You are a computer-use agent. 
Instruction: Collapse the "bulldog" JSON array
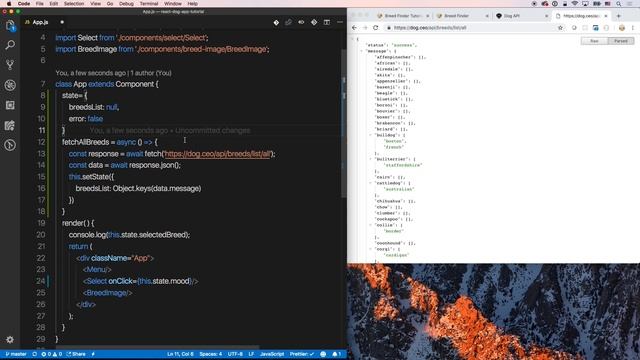371,135
